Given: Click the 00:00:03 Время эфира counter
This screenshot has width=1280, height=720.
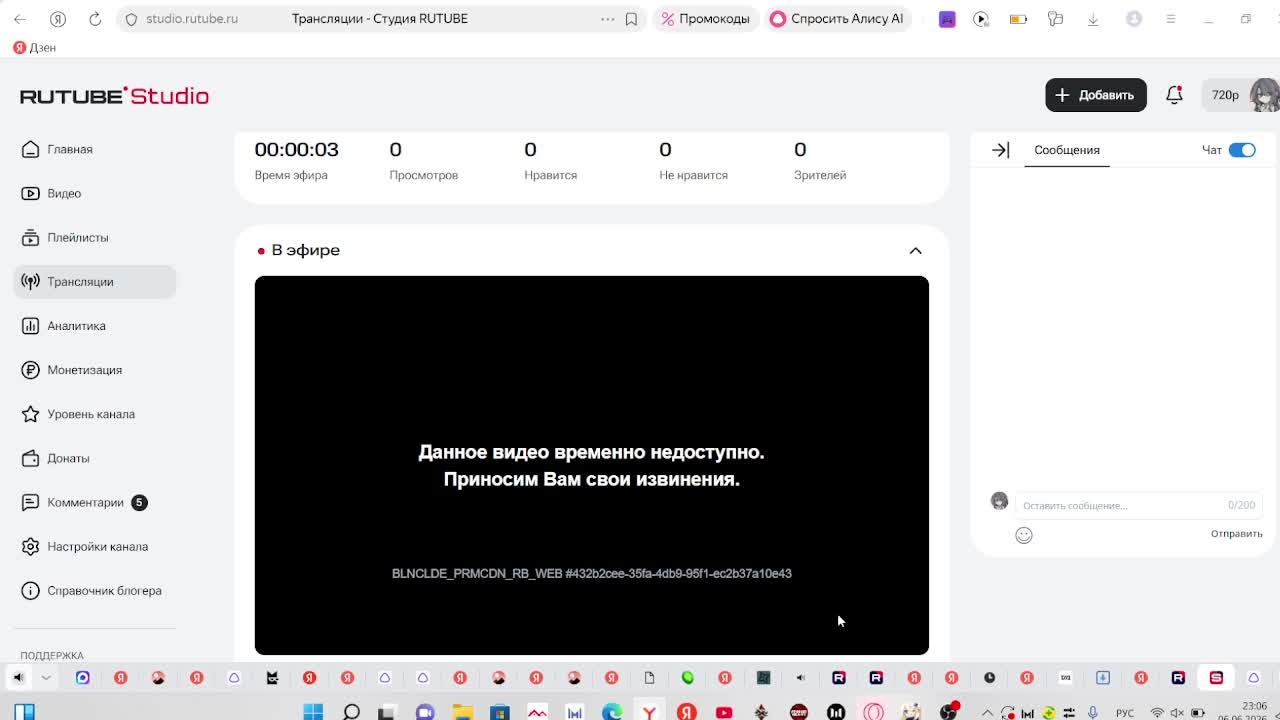Looking at the screenshot, I should tap(296, 149).
